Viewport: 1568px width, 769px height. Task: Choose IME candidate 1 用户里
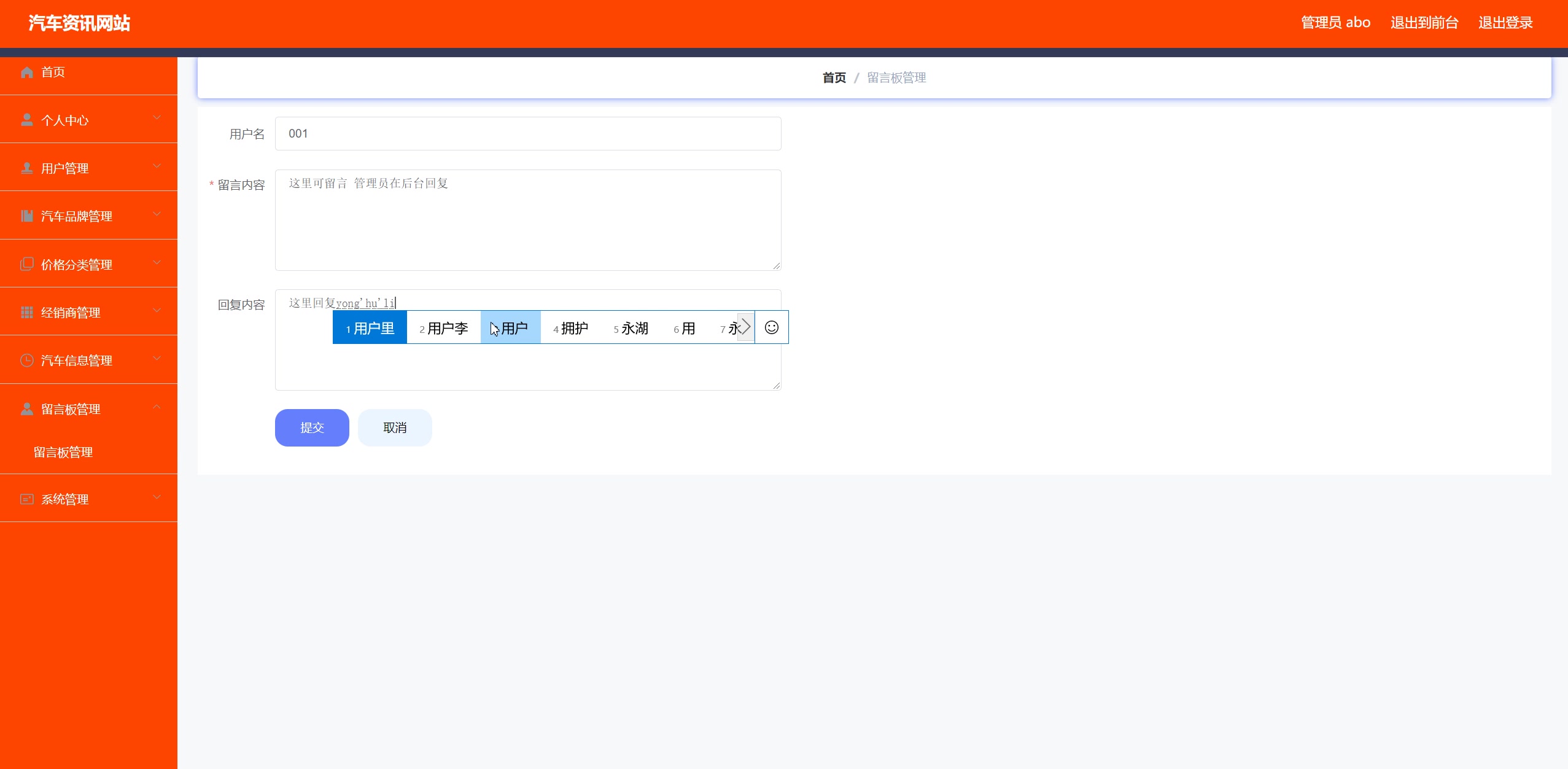(370, 327)
